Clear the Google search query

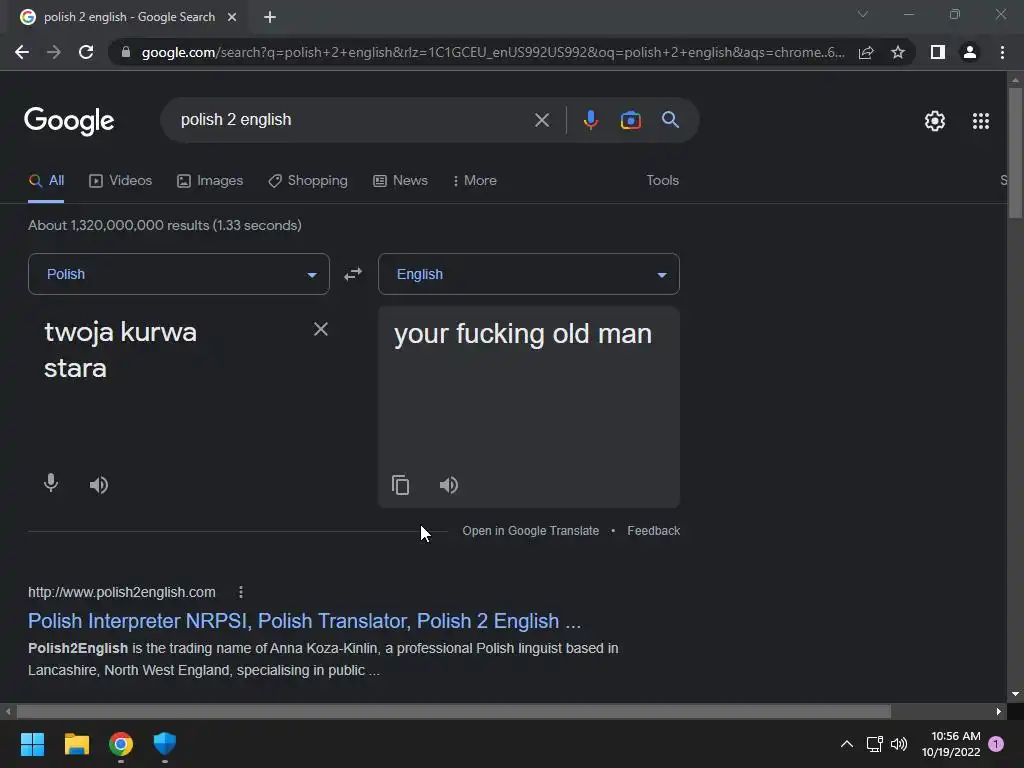(x=541, y=120)
